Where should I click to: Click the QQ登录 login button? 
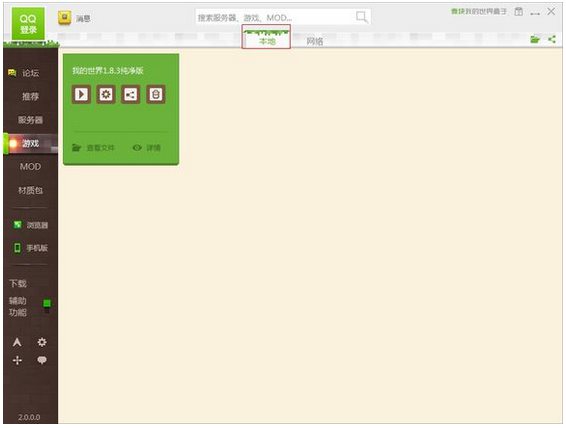[x=28, y=24]
